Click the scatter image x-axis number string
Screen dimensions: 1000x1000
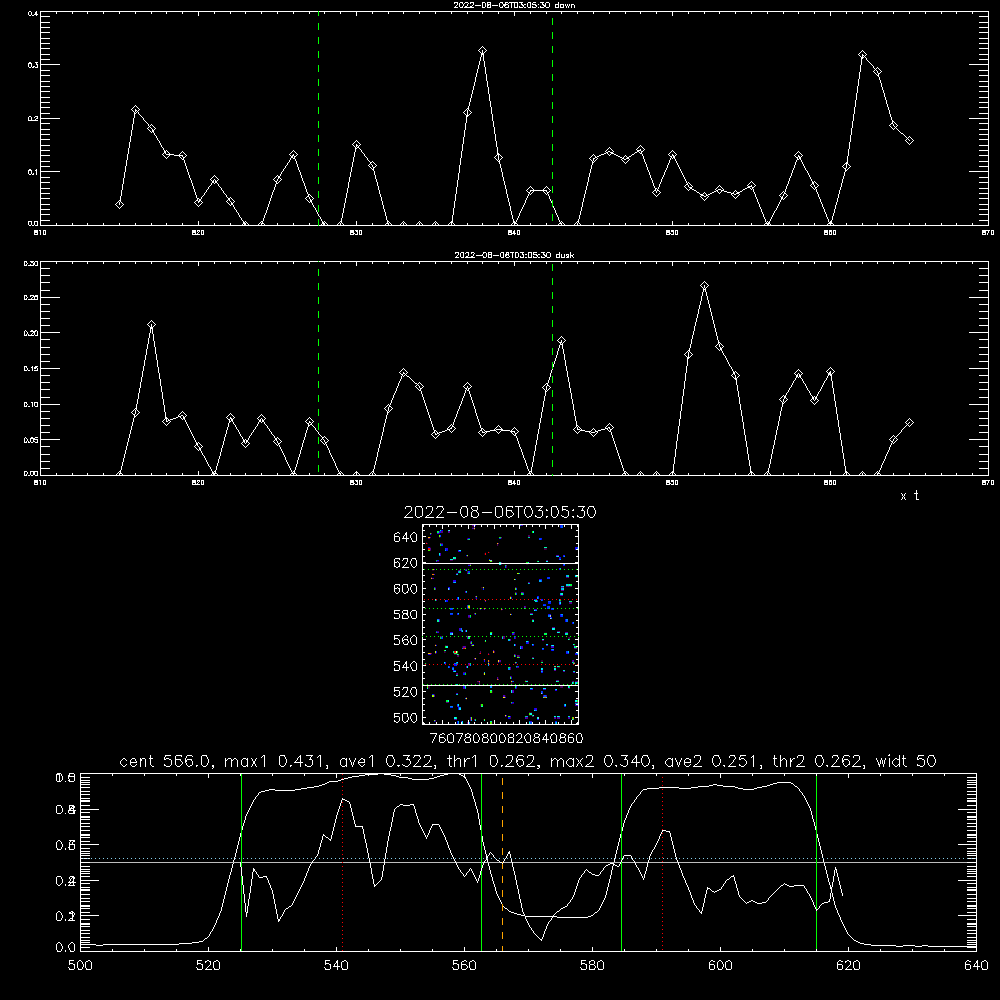(x=506, y=739)
